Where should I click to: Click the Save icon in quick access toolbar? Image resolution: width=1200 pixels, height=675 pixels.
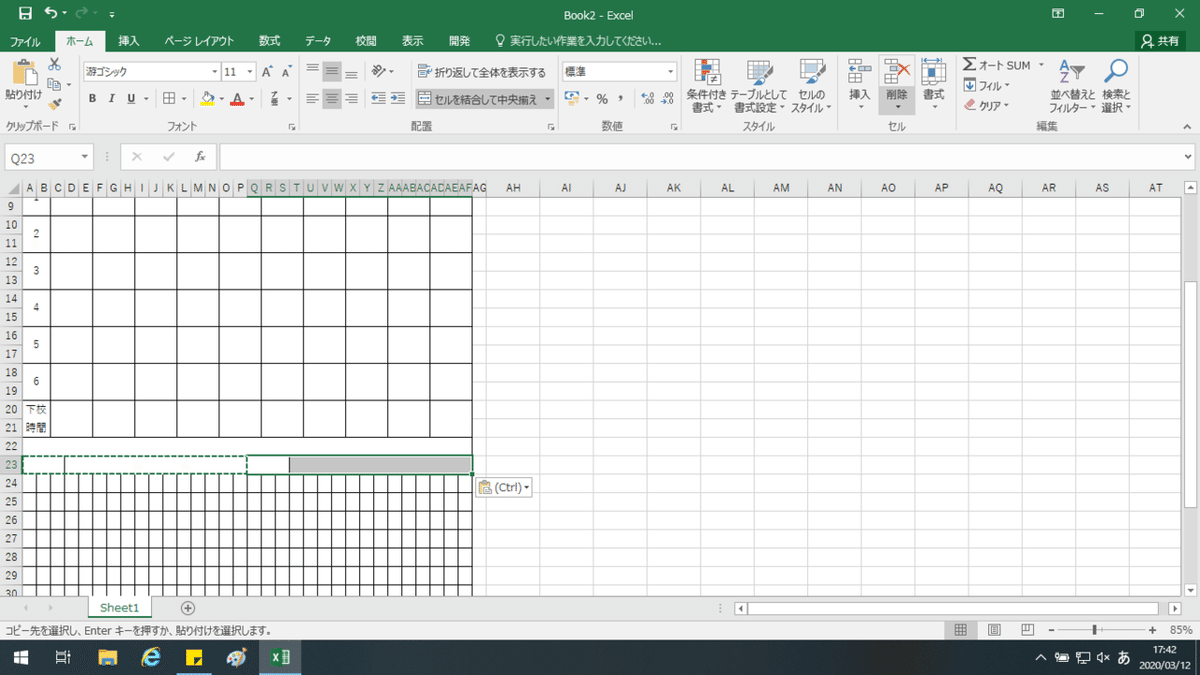click(x=24, y=14)
